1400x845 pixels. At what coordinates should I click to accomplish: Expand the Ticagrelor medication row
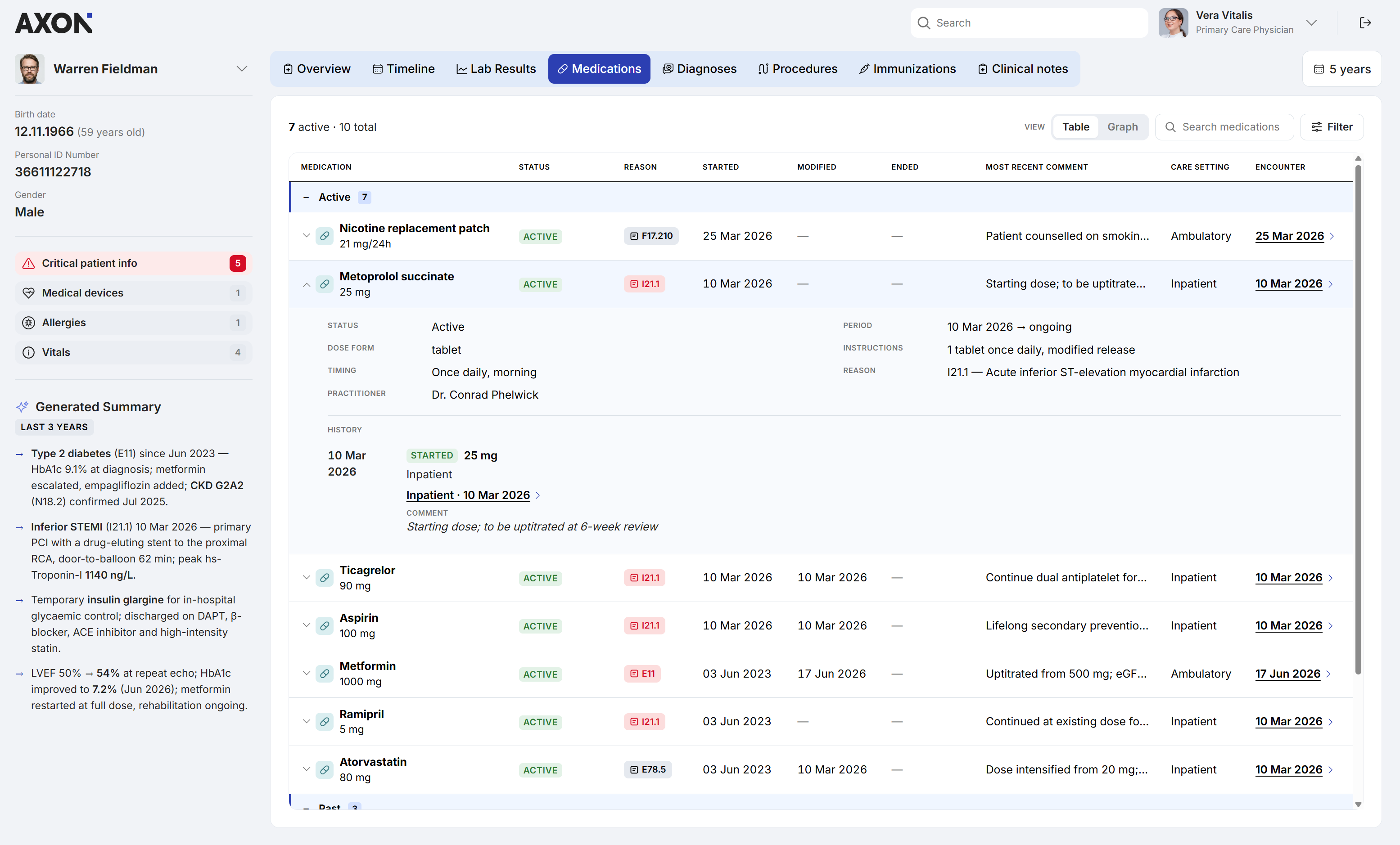coord(306,578)
